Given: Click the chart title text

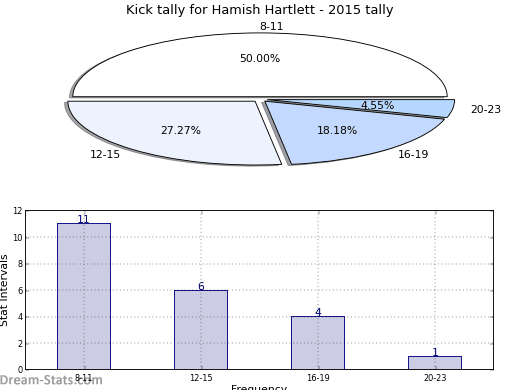Looking at the screenshot, I should 260,10.
